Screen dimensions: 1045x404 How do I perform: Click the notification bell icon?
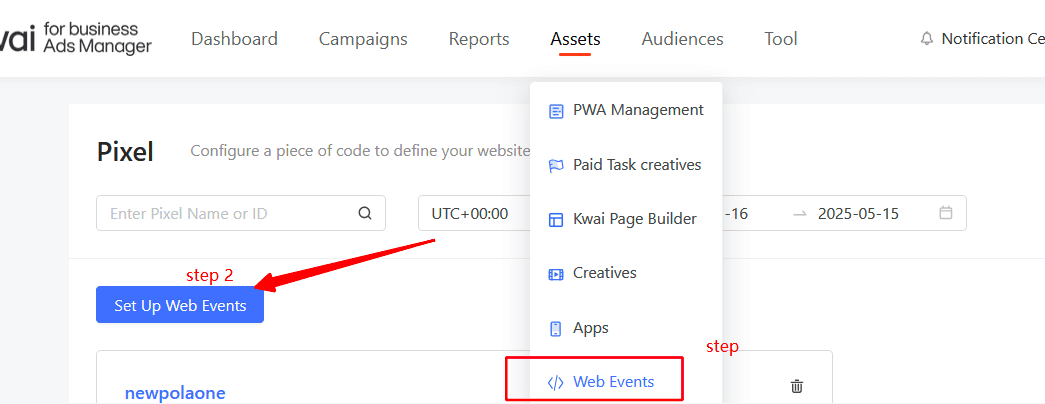coord(927,39)
